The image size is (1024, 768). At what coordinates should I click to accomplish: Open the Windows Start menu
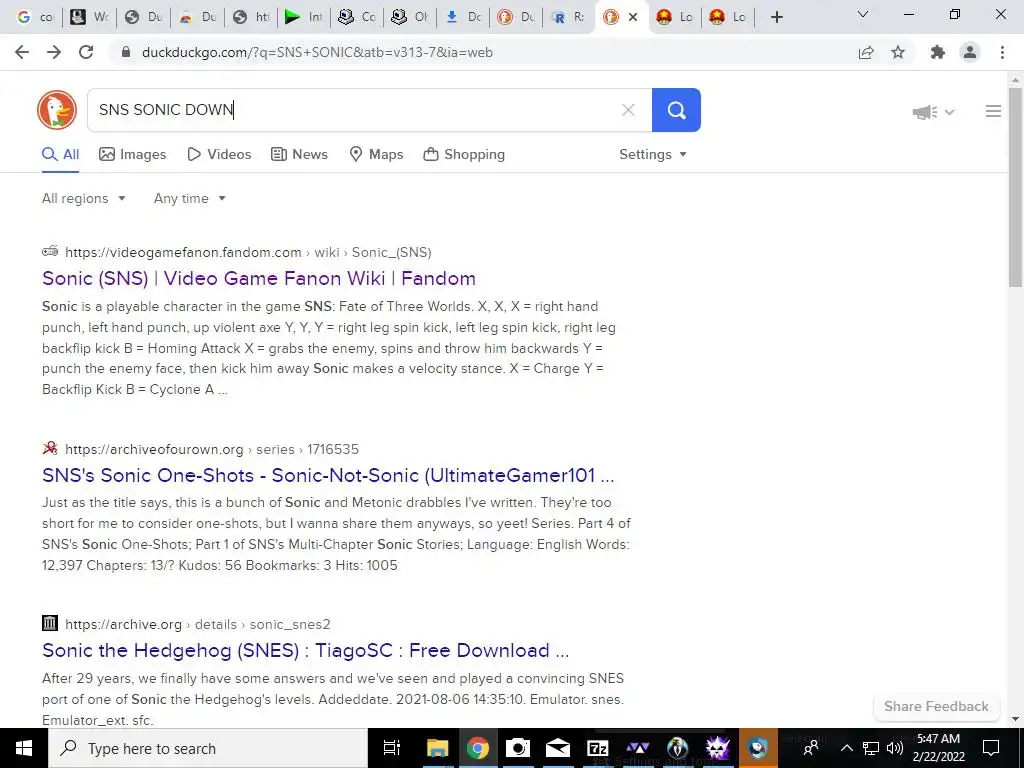click(x=24, y=748)
